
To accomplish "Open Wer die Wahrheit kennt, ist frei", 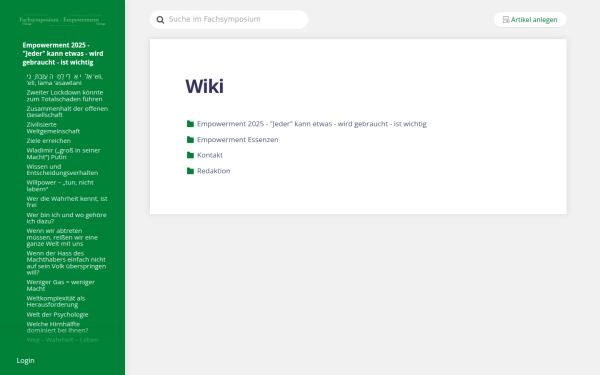I will tap(67, 202).
